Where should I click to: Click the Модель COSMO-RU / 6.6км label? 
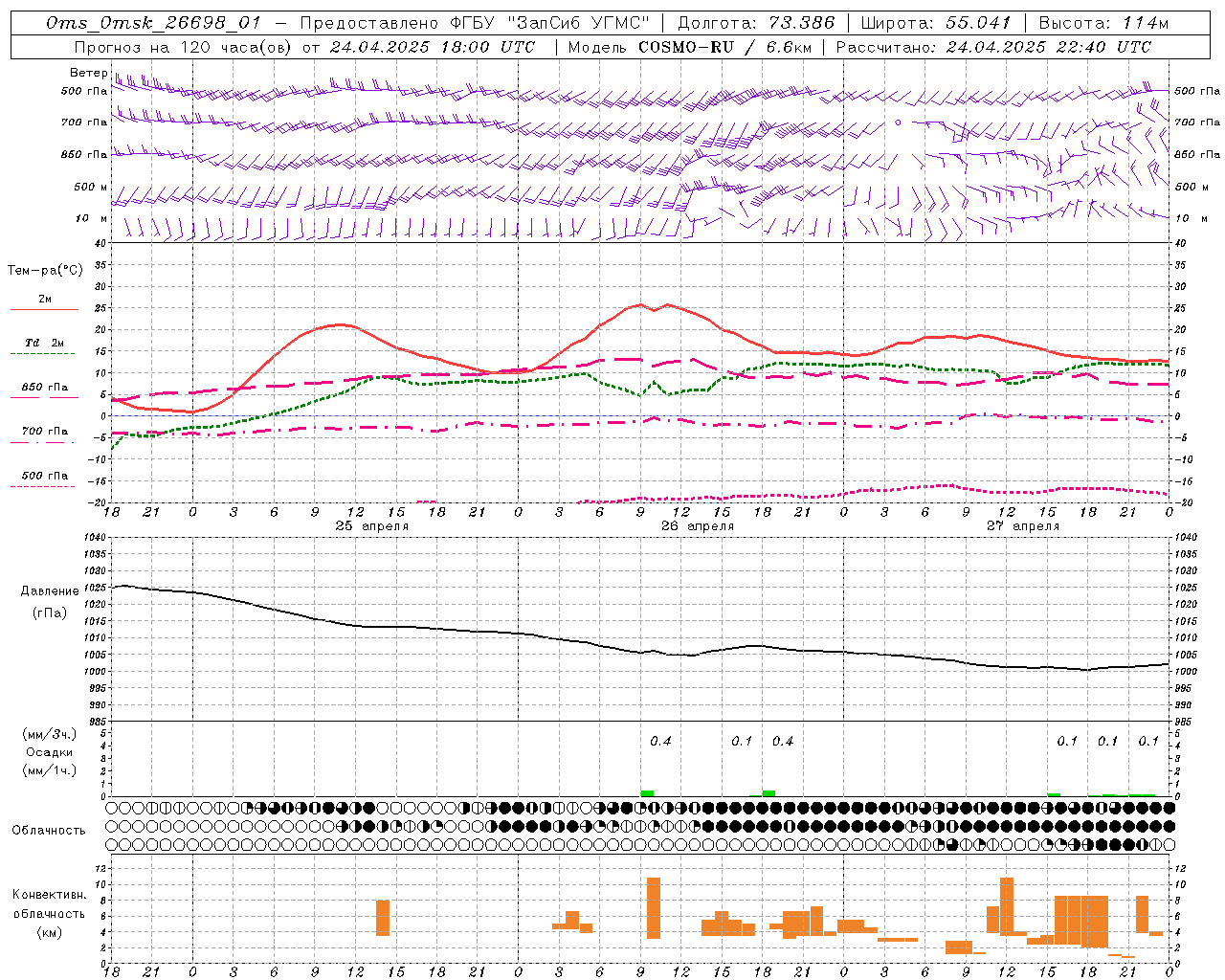click(688, 47)
